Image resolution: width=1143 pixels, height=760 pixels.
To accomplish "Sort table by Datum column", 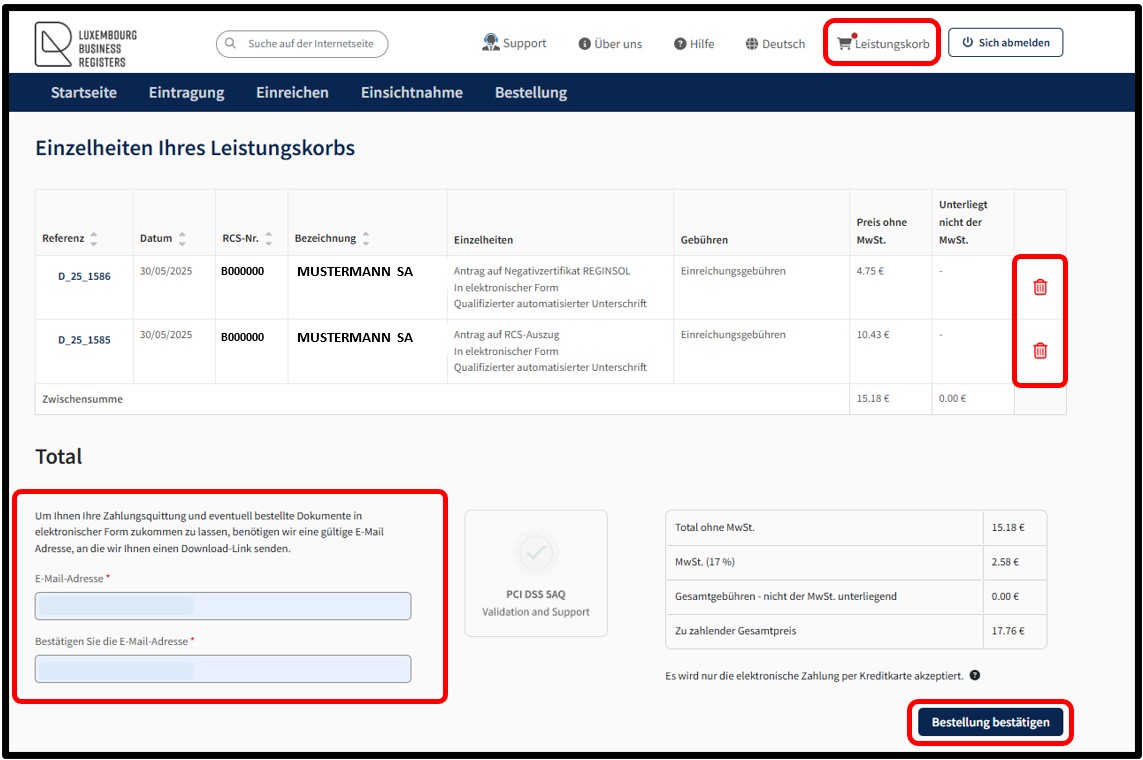I will click(182, 238).
